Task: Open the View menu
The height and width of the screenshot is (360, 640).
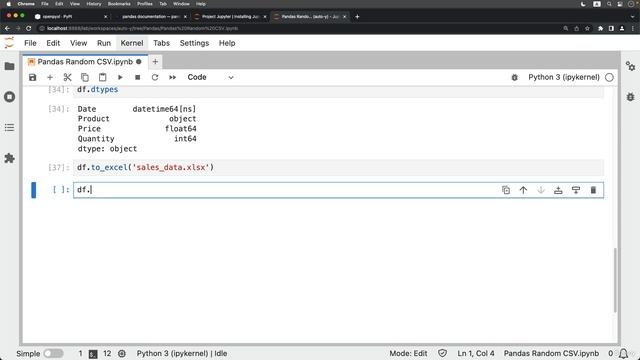Action: [78, 43]
